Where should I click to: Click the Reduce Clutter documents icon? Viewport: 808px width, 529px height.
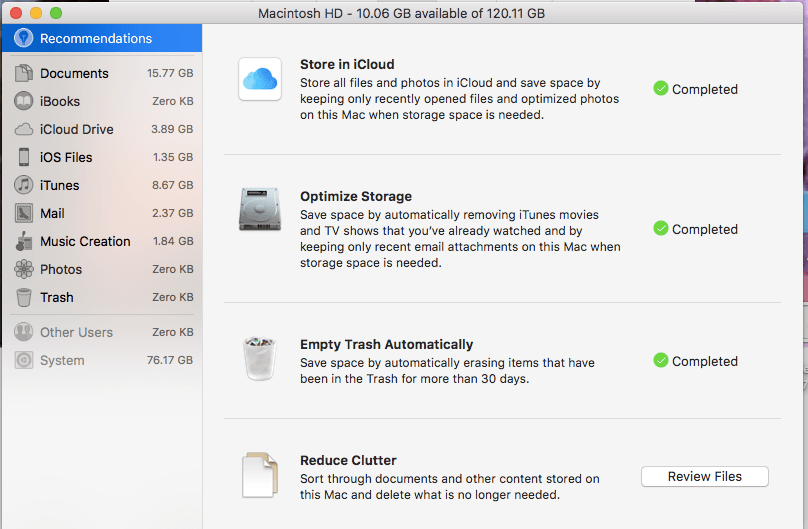click(260, 475)
